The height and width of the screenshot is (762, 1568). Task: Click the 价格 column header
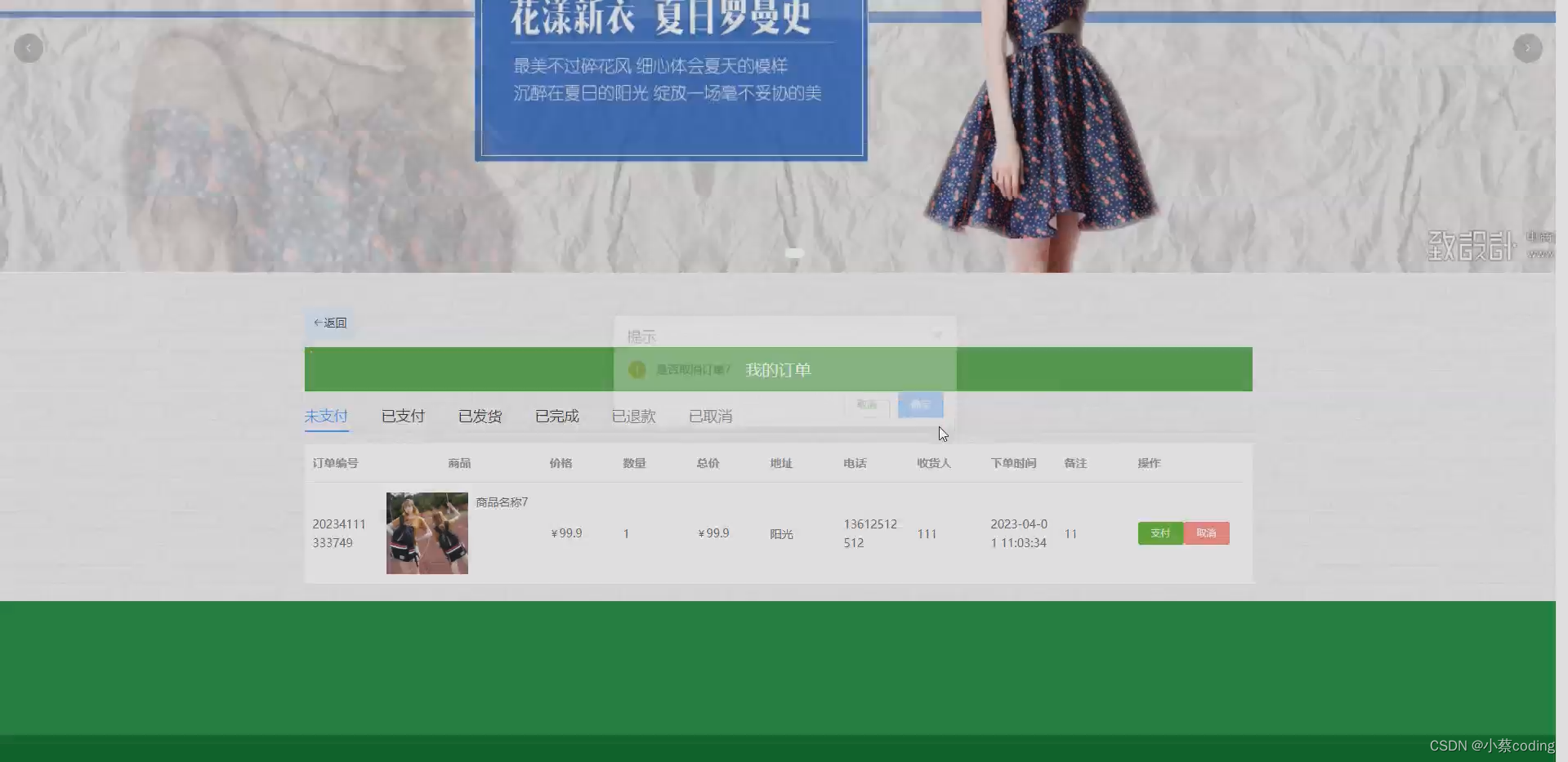561,463
